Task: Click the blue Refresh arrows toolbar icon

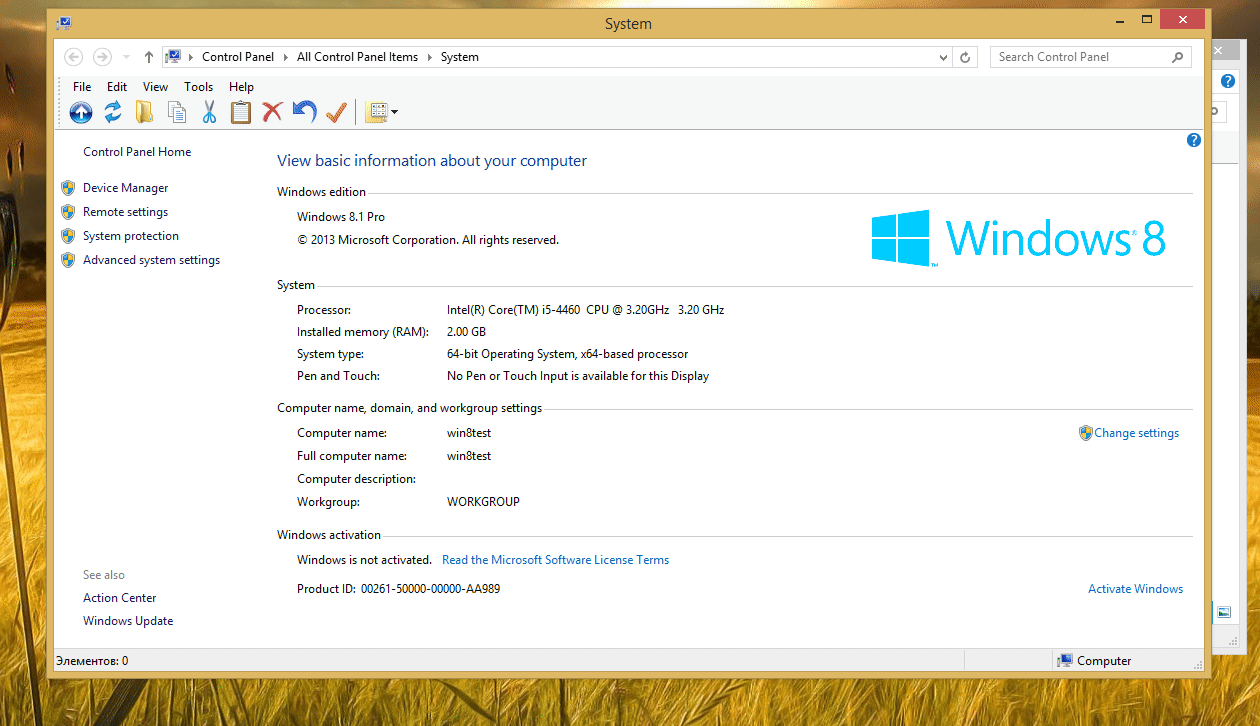Action: click(113, 112)
